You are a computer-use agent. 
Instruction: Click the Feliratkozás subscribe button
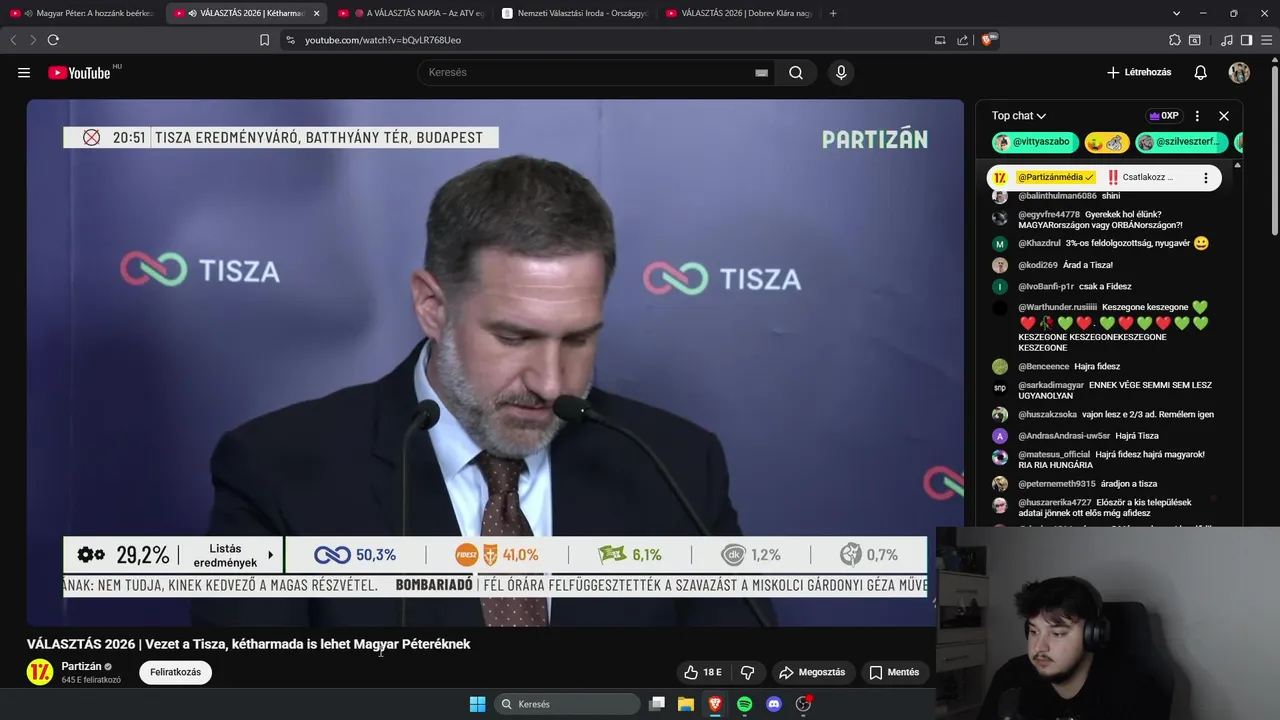pyautogui.click(x=175, y=672)
